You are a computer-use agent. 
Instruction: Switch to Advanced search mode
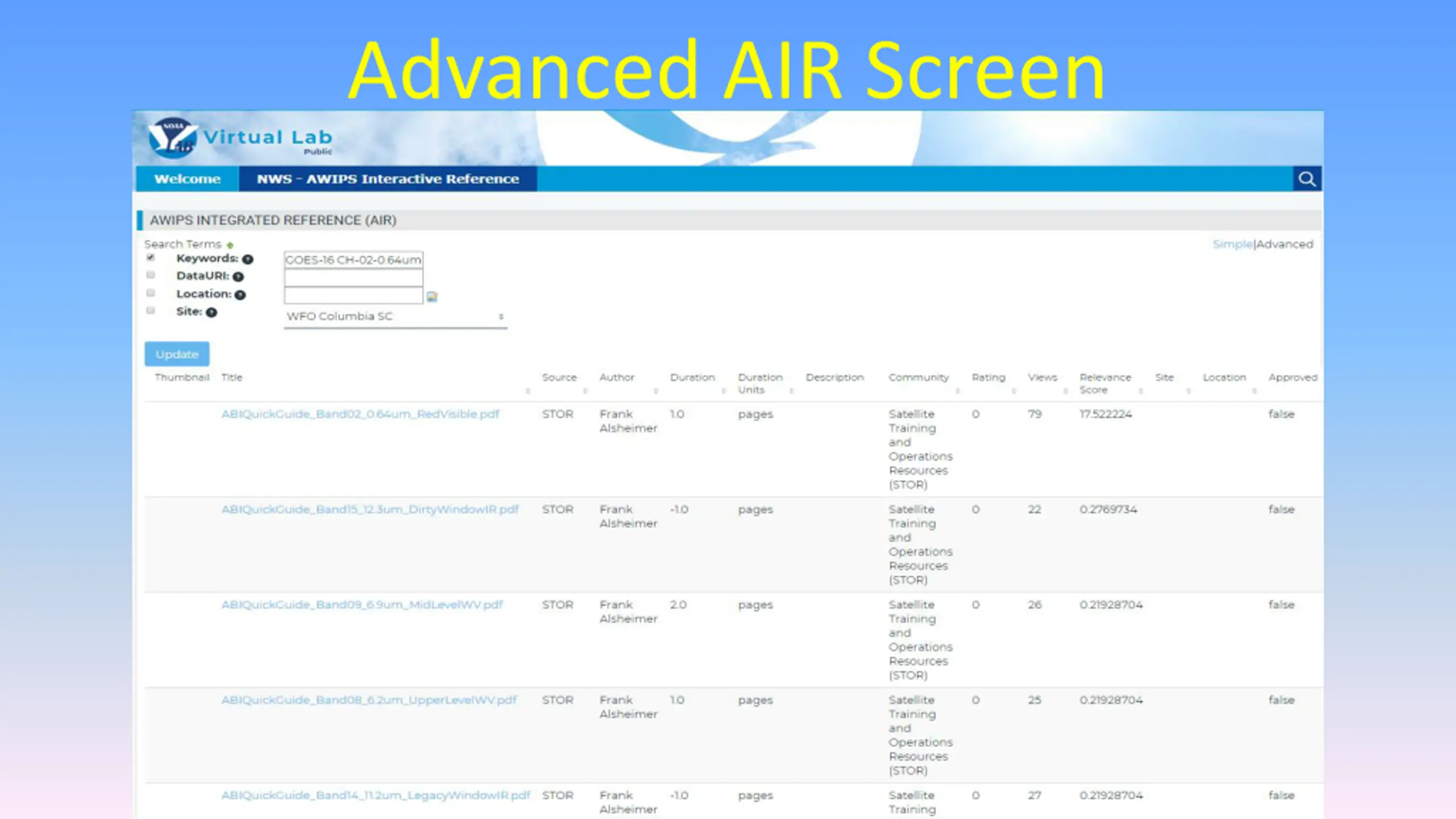tap(1284, 245)
